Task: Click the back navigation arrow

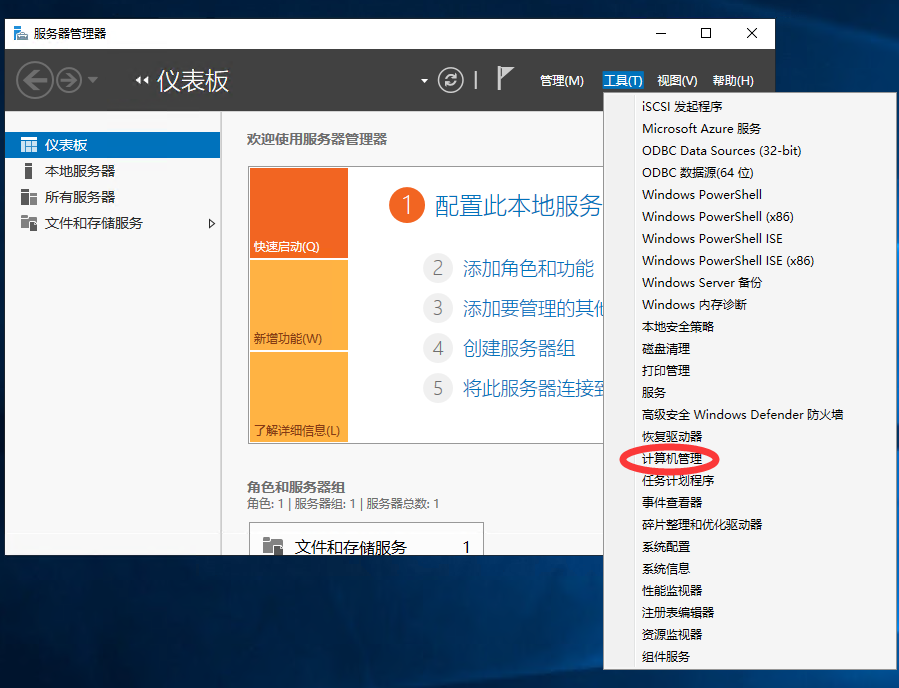Action: click(x=34, y=80)
